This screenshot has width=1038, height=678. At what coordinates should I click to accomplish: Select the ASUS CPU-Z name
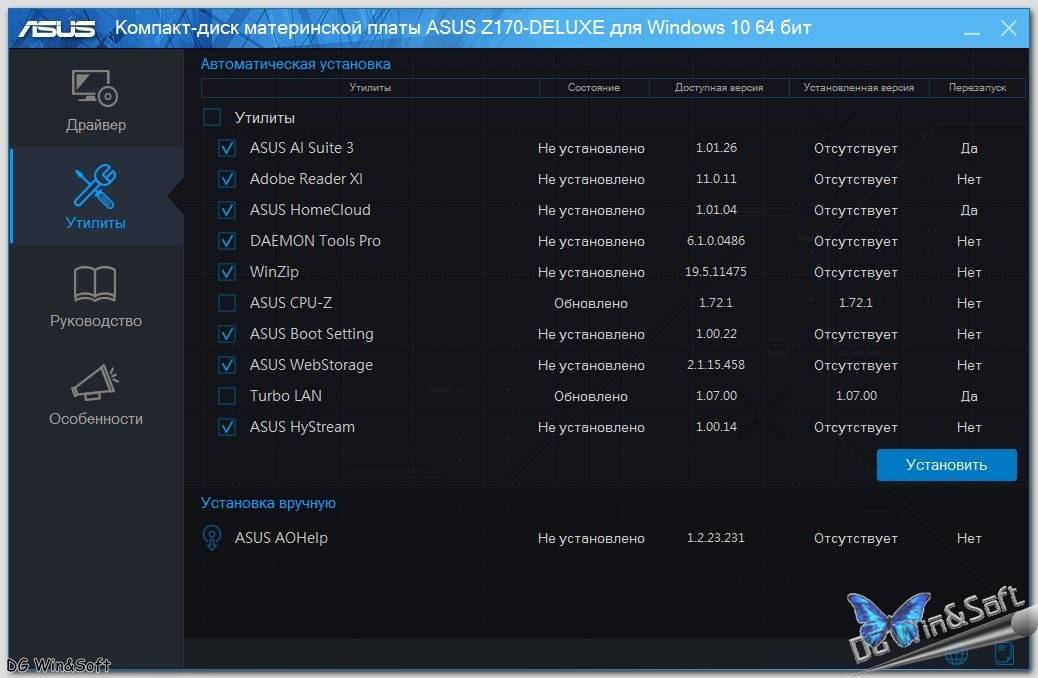(x=291, y=303)
